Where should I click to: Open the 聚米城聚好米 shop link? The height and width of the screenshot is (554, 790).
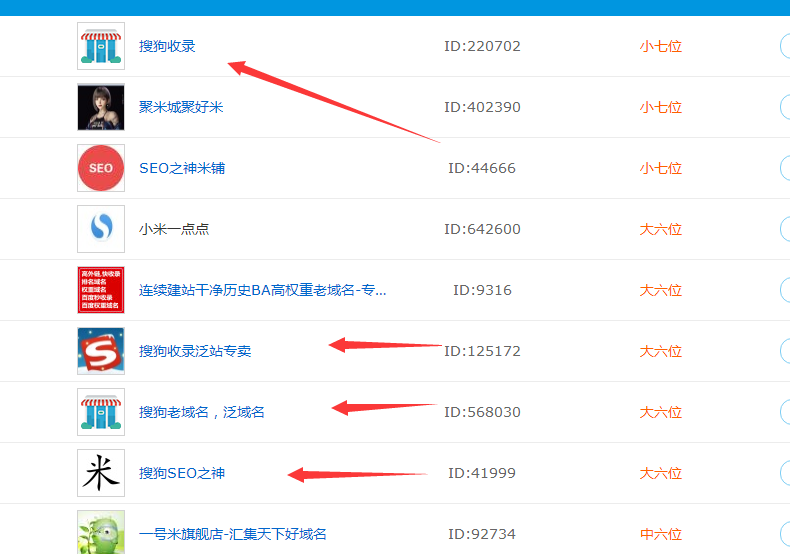[x=181, y=107]
